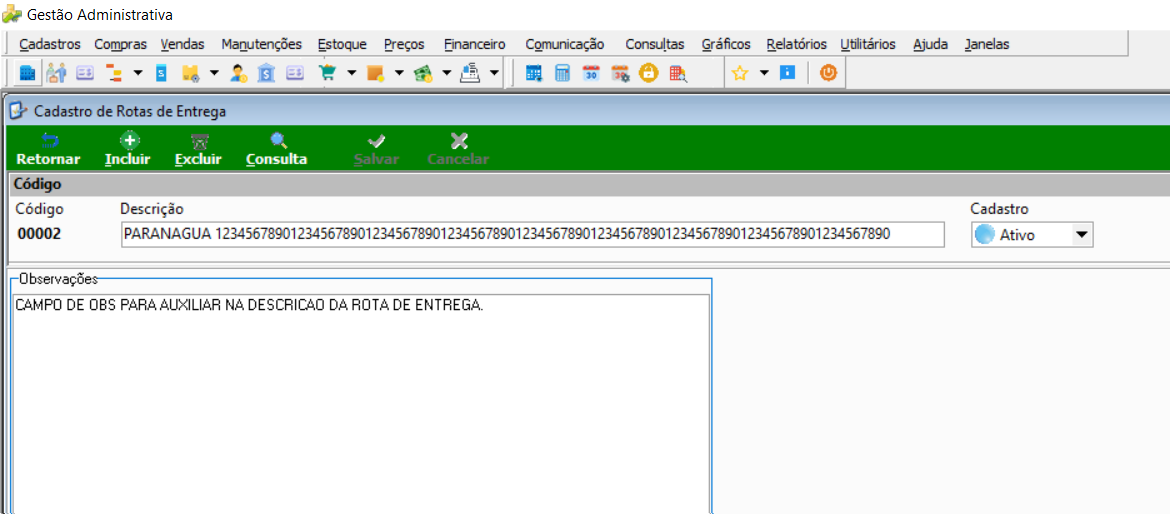1170x514 pixels.
Task: Click the orange power icon
Action: [829, 73]
